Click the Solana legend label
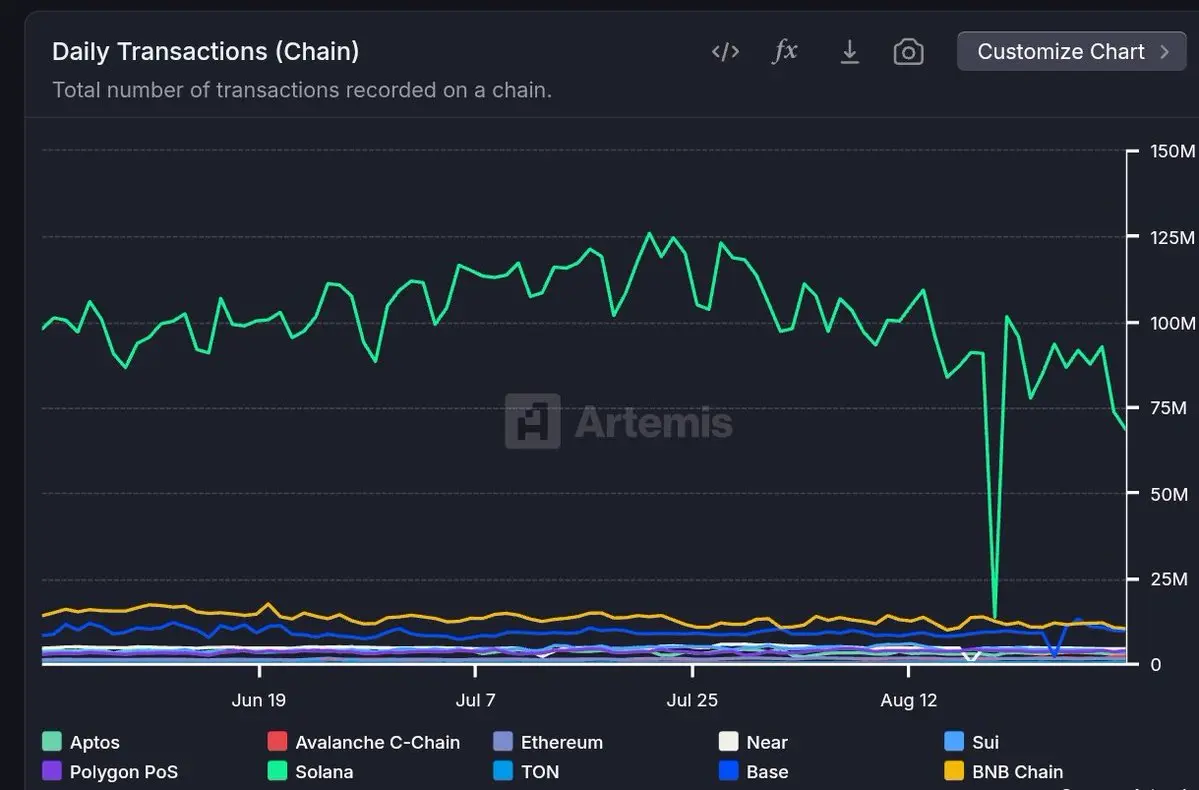The height and width of the screenshot is (790, 1199). 324,772
